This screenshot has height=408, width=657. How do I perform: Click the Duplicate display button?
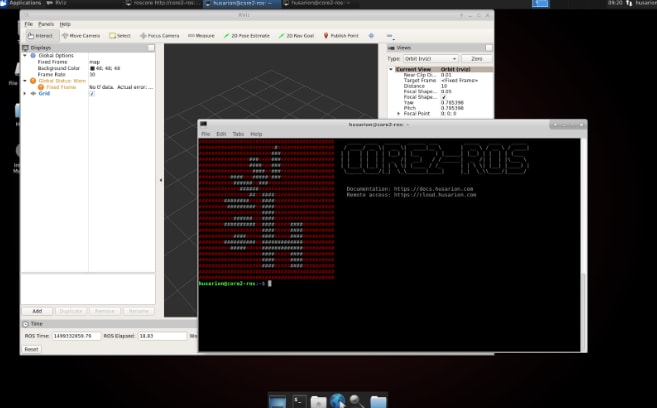click(x=71, y=311)
